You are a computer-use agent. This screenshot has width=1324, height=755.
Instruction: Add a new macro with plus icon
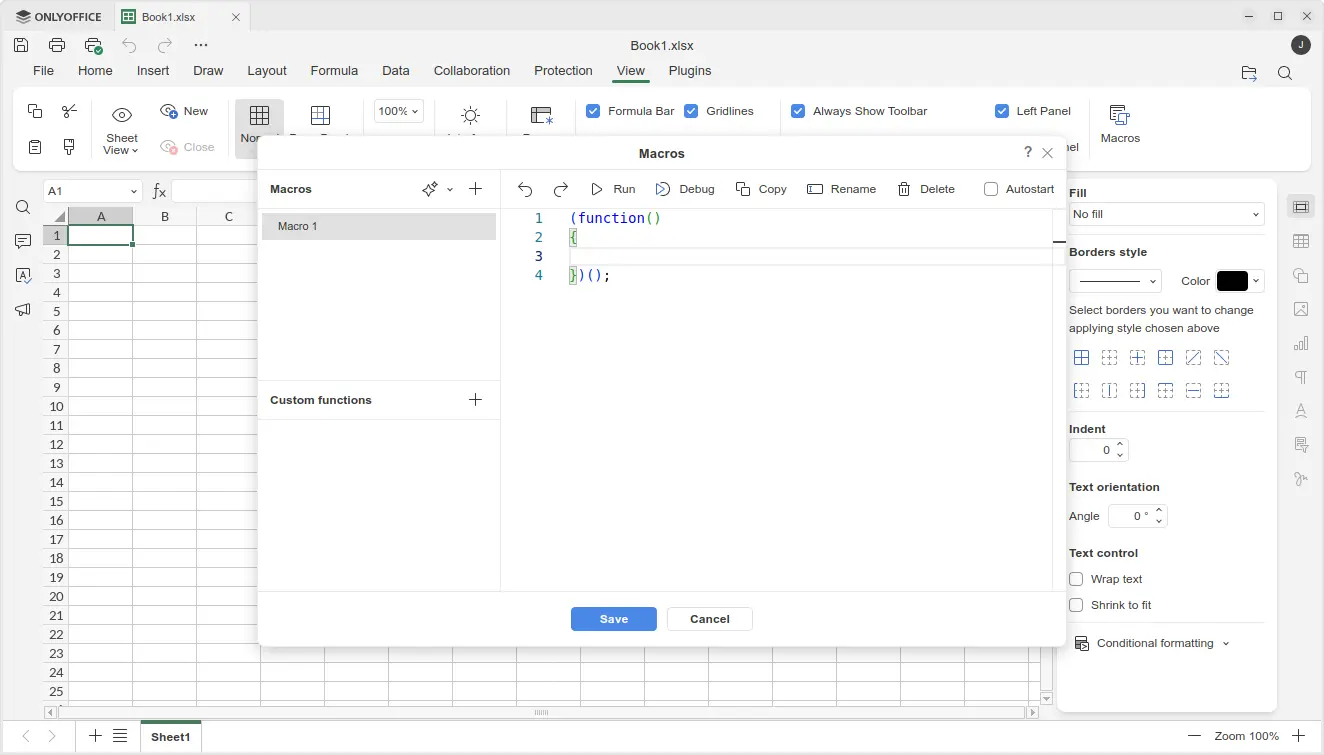click(x=475, y=189)
